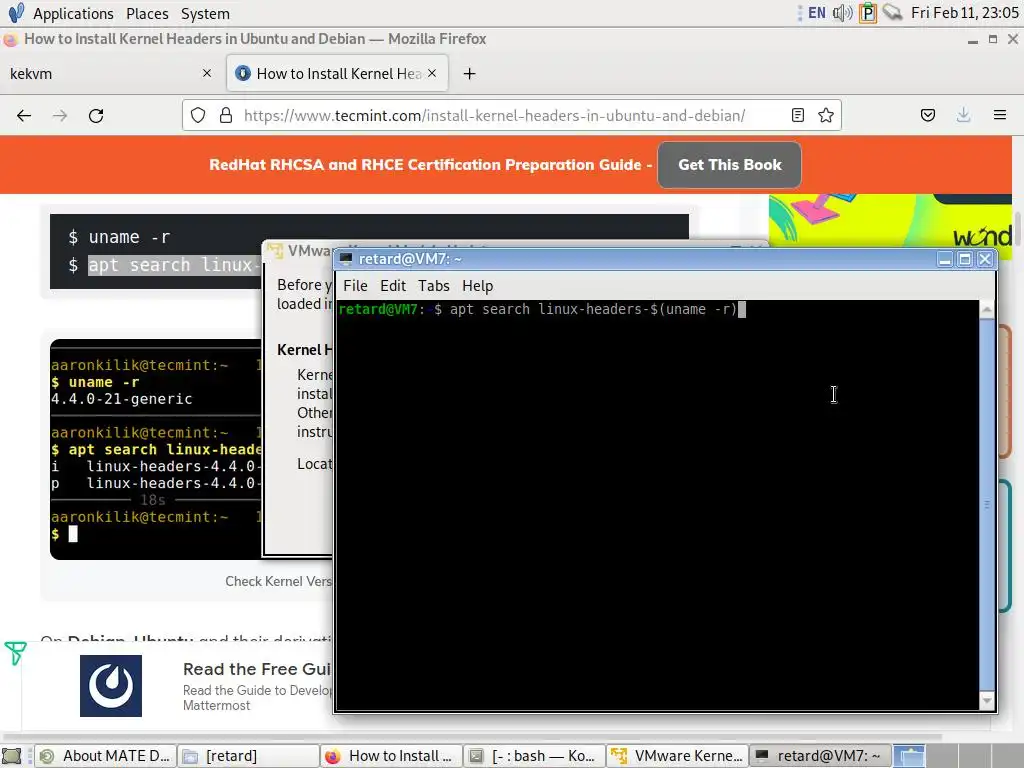Switch to bash Konsole taskbar item
This screenshot has width=1024, height=768.
tap(534, 756)
